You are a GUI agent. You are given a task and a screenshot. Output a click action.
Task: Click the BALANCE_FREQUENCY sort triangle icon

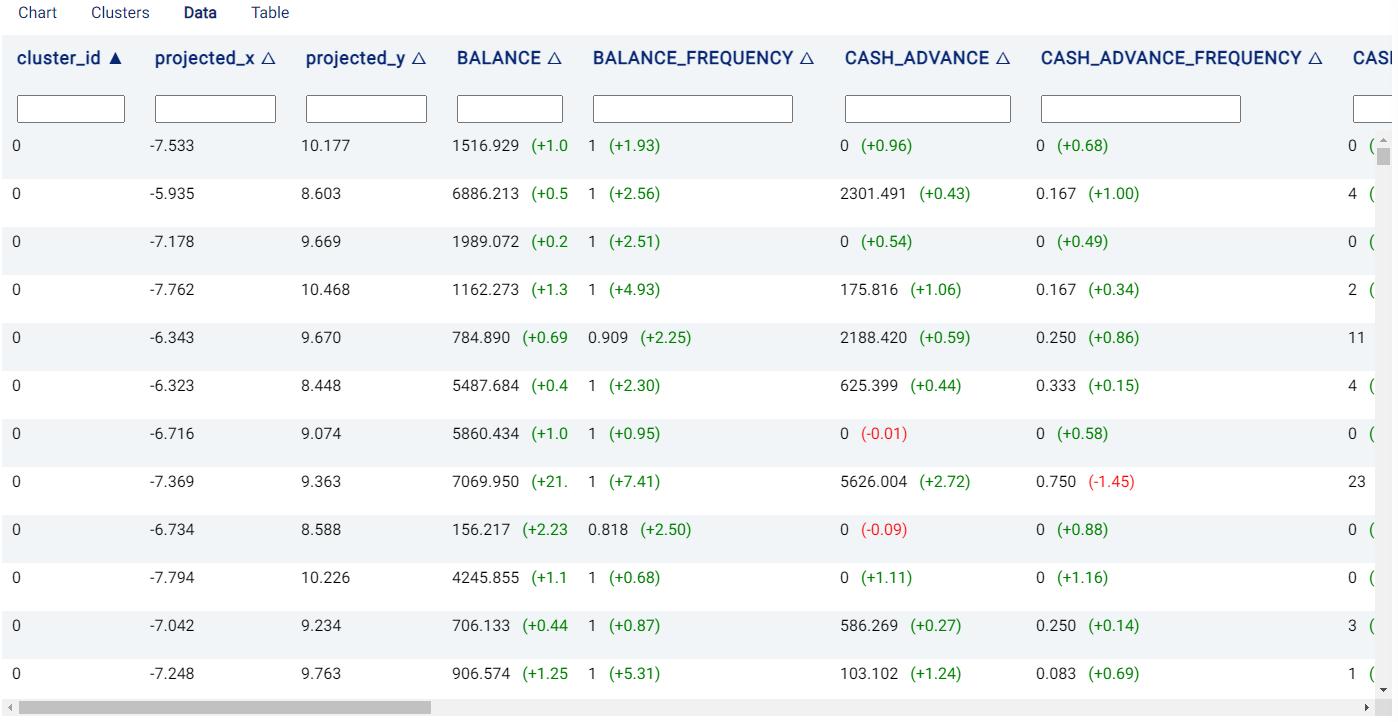tap(806, 59)
